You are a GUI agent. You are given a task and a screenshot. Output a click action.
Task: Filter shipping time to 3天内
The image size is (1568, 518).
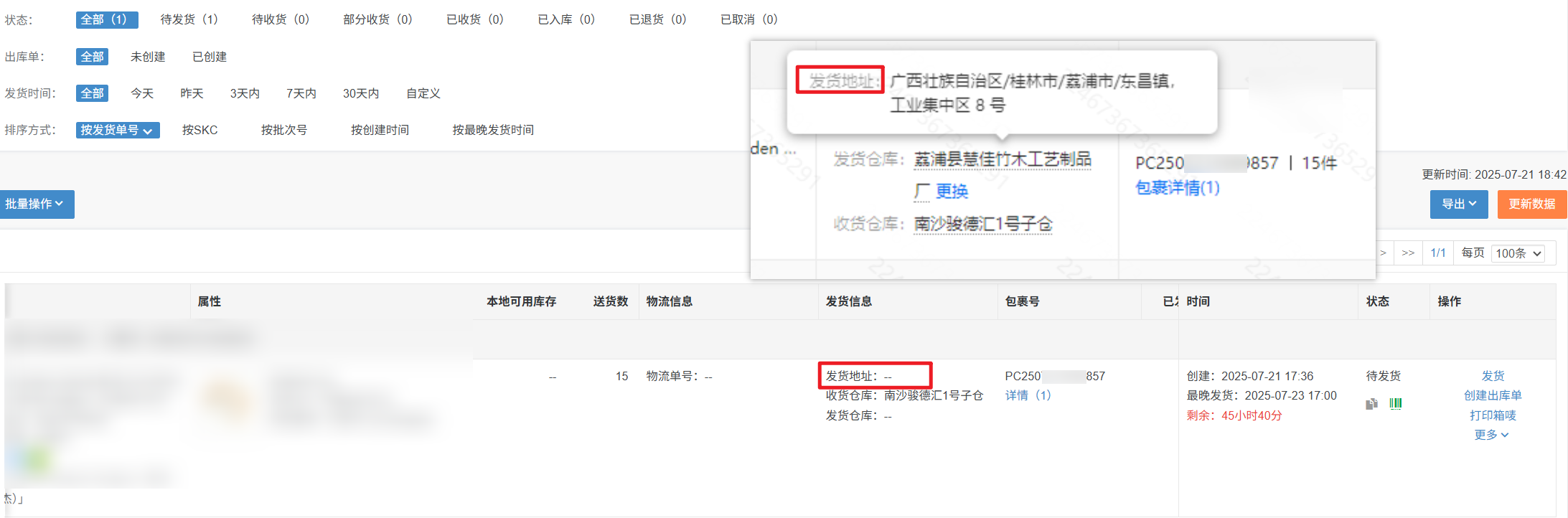245,93
